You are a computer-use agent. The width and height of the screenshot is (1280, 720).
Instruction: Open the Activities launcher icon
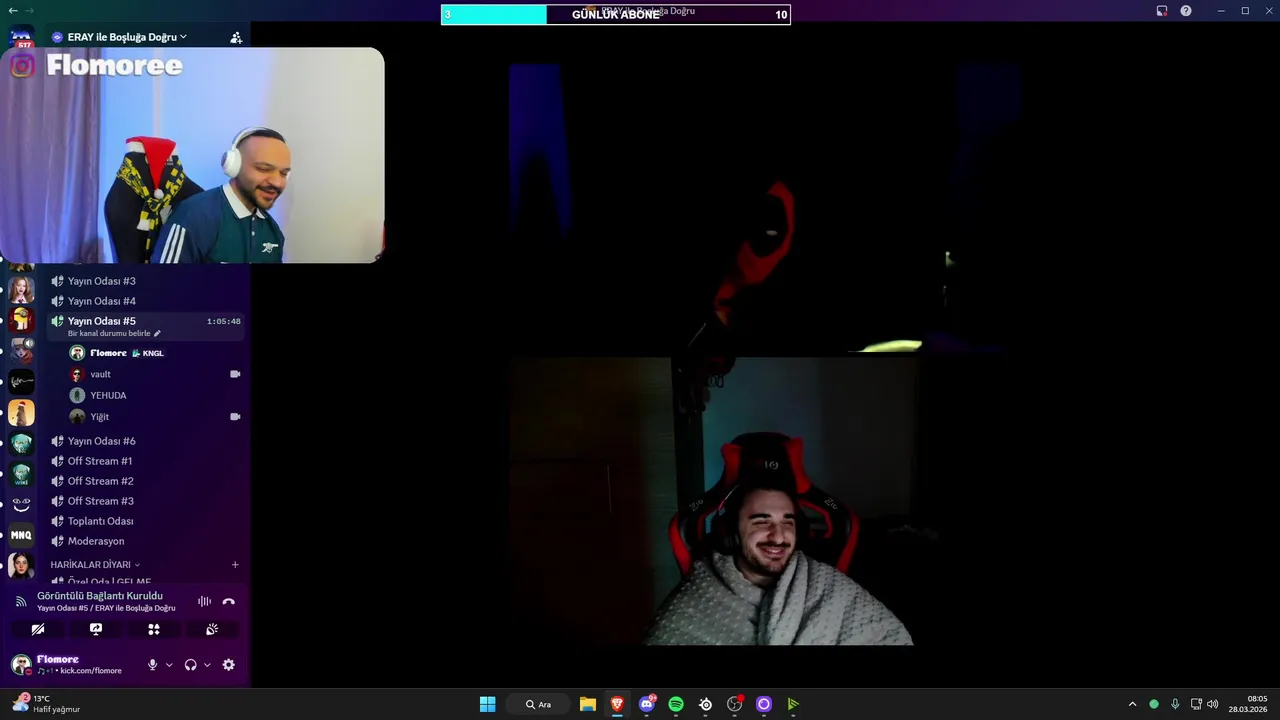coord(154,629)
